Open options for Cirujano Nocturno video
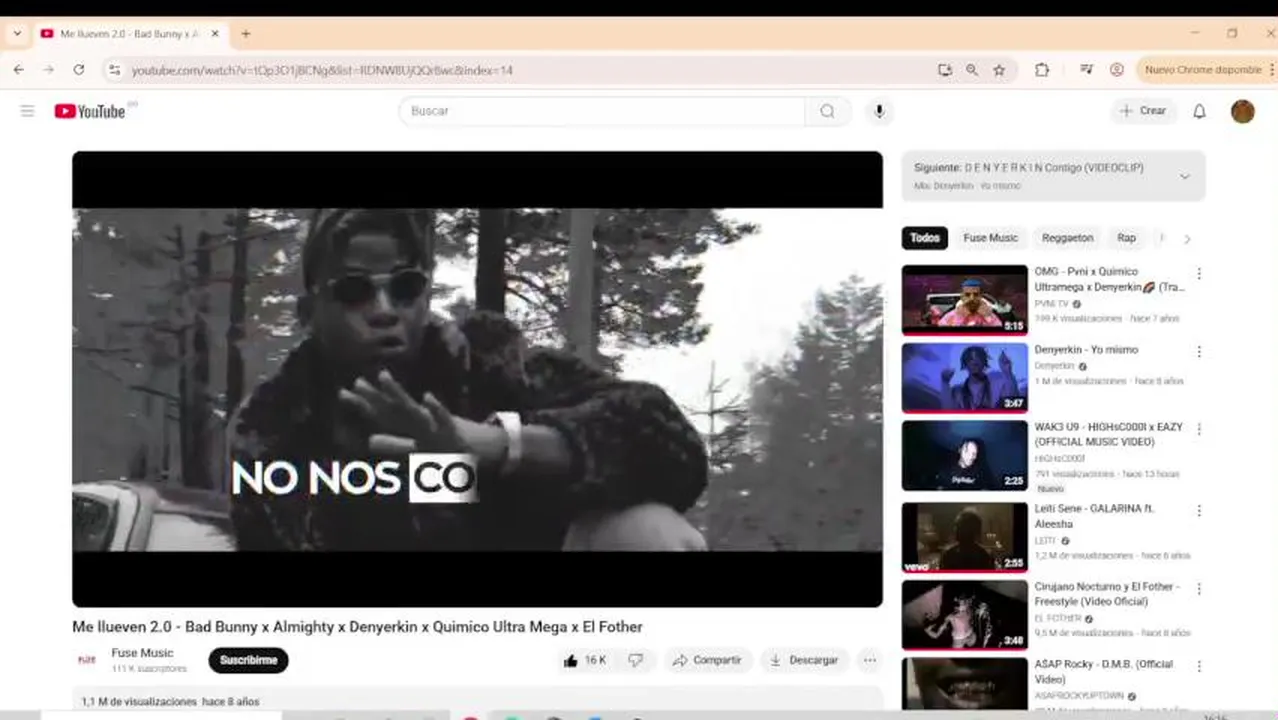This screenshot has width=1278, height=720. (x=1199, y=589)
